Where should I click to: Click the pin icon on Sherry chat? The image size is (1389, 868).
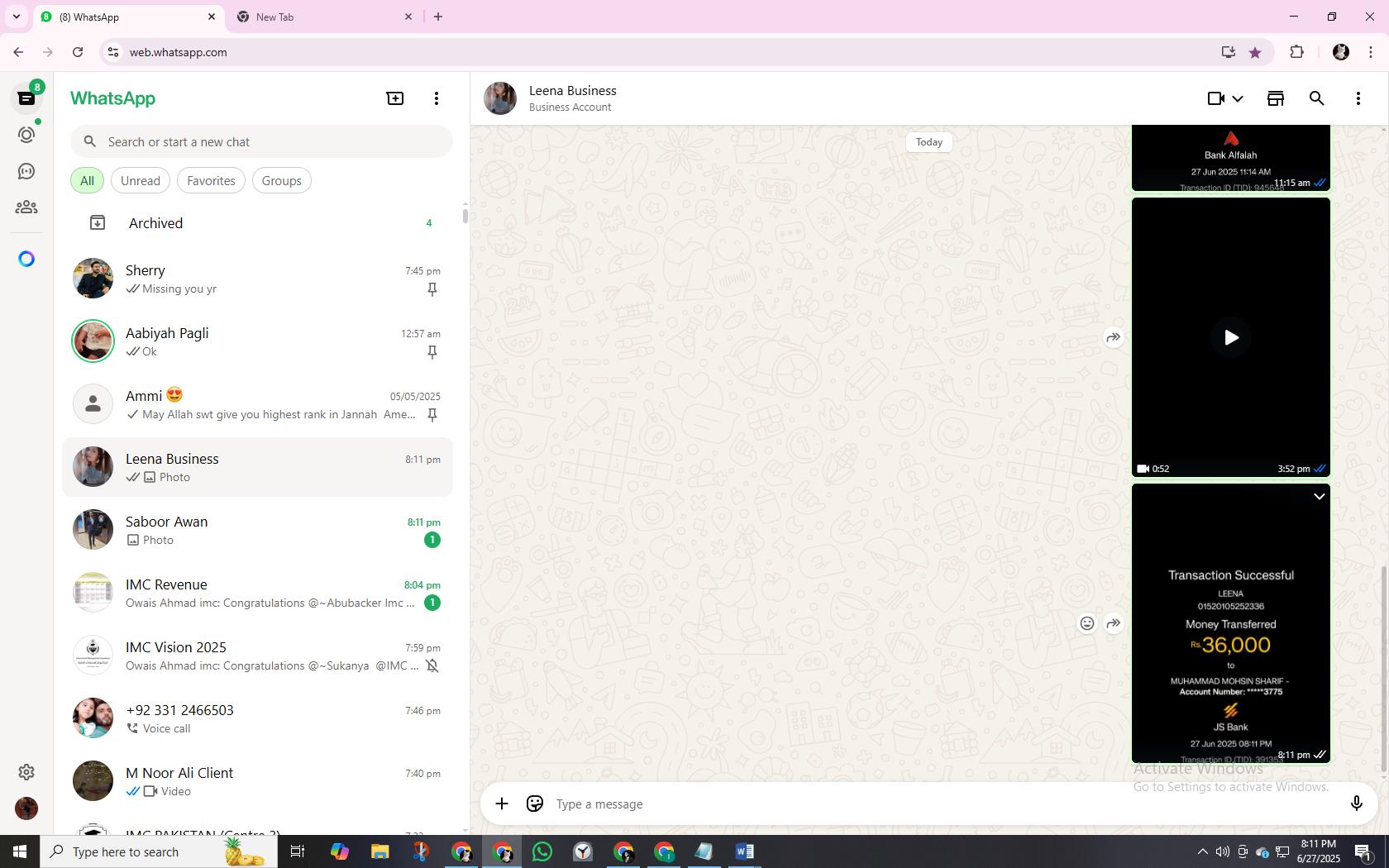click(432, 289)
